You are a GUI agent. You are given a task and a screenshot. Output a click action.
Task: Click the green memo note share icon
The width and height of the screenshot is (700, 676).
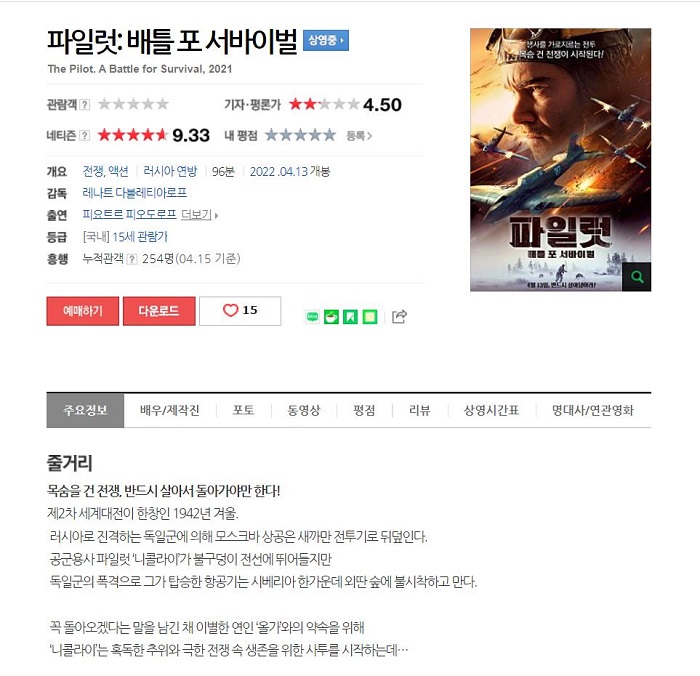pyautogui.click(x=370, y=317)
